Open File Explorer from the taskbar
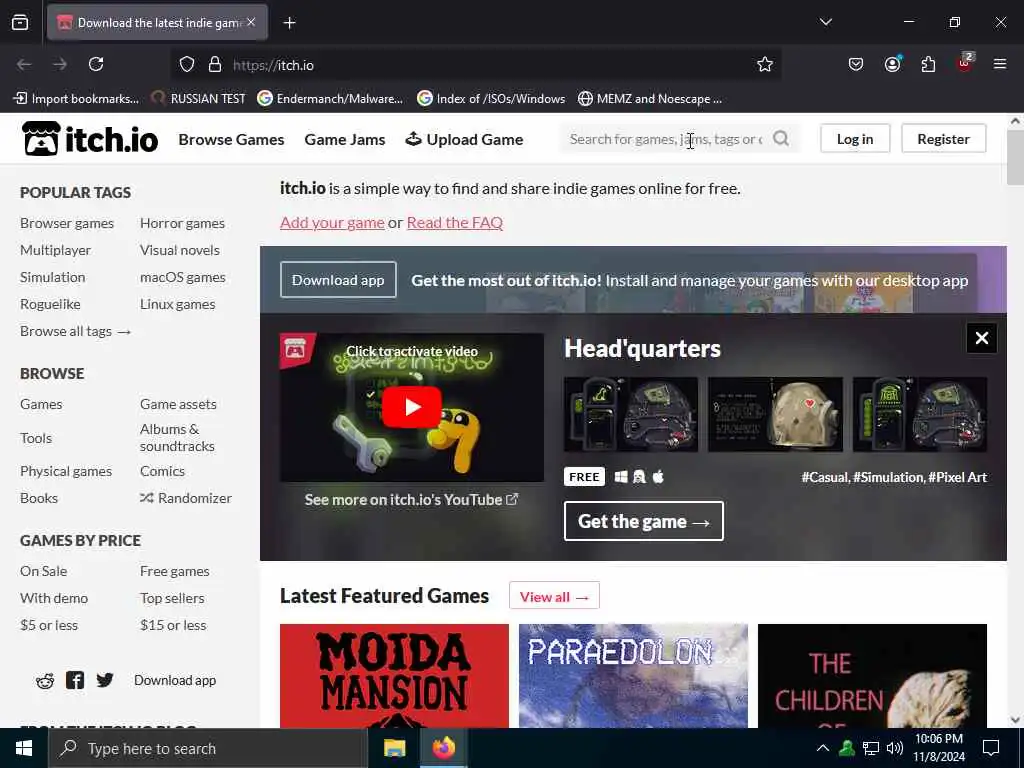The height and width of the screenshot is (768, 1024). pos(394,748)
